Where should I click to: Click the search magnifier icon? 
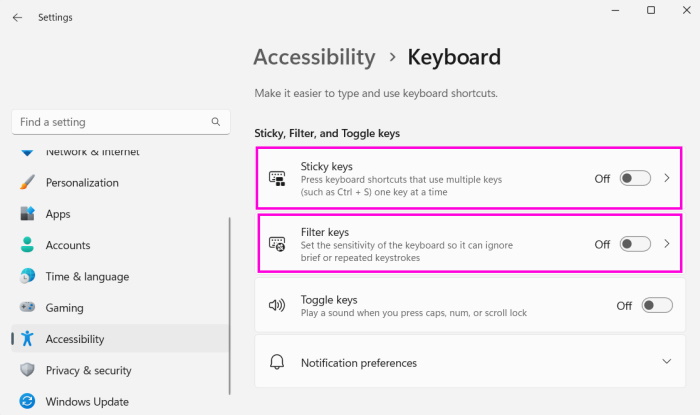(215, 122)
